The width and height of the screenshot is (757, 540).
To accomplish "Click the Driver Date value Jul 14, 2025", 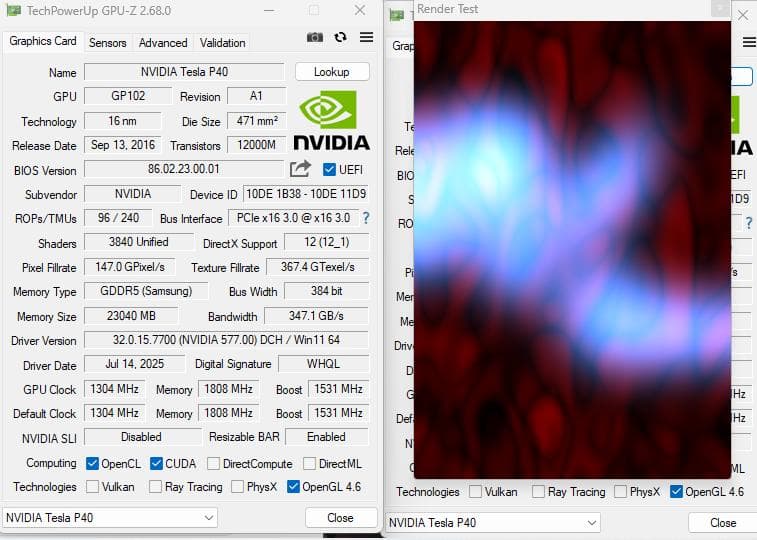I will click(135, 364).
